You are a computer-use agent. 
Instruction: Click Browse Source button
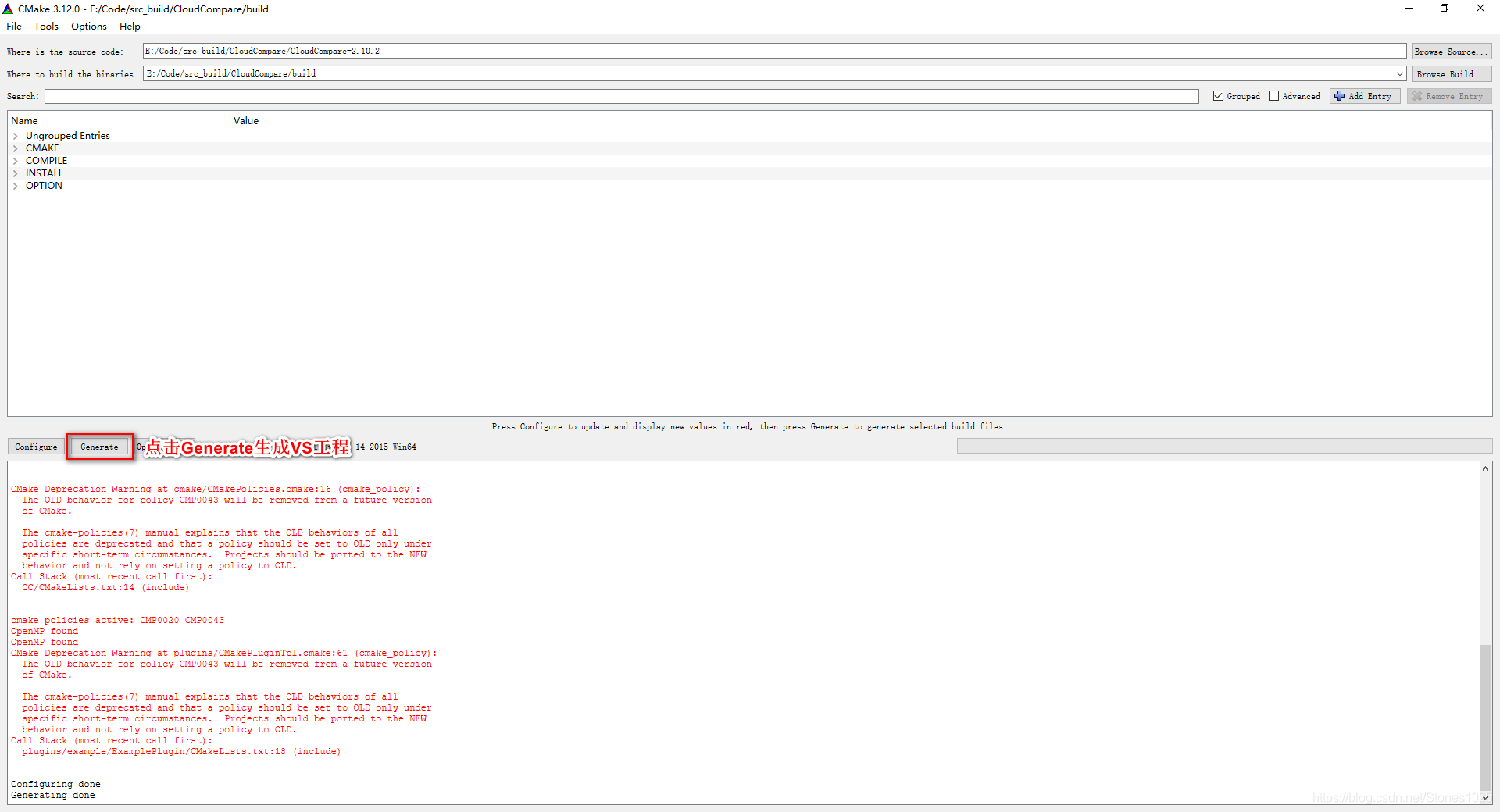[x=1452, y=52]
